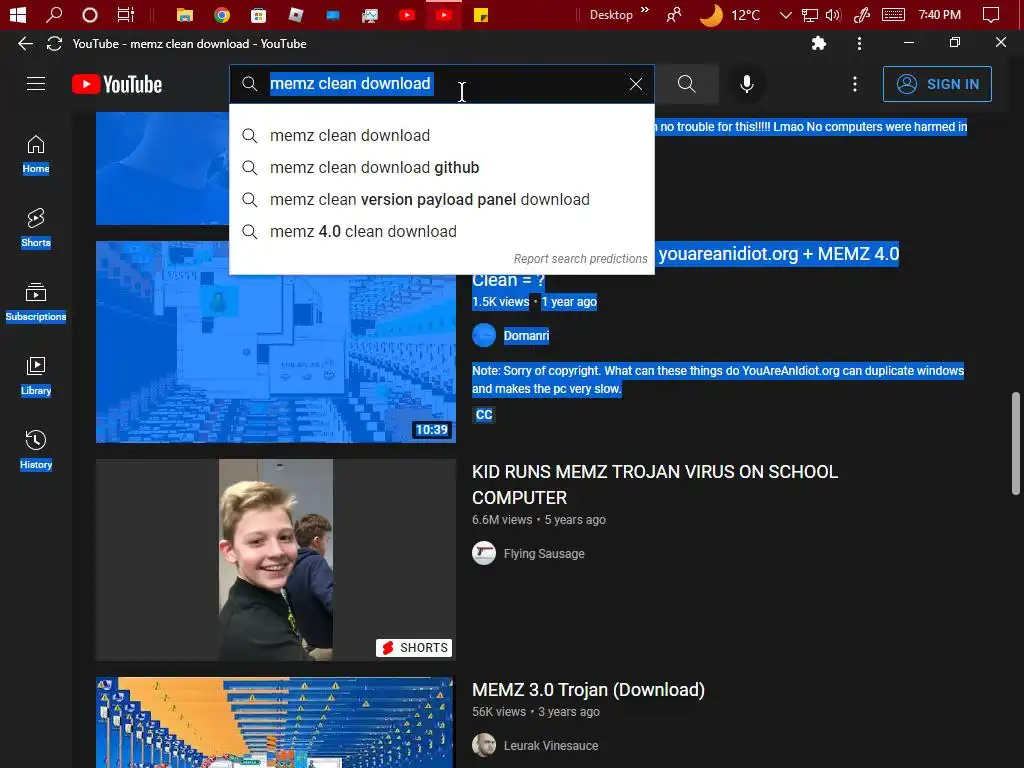The image size is (1024, 768).
Task: Open the extensions puzzle-piece icon
Action: click(818, 44)
